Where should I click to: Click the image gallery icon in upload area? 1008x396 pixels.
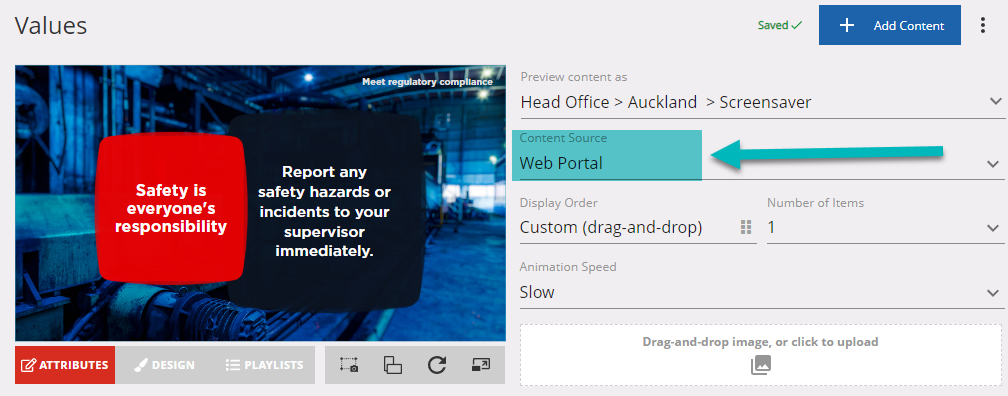click(760, 365)
